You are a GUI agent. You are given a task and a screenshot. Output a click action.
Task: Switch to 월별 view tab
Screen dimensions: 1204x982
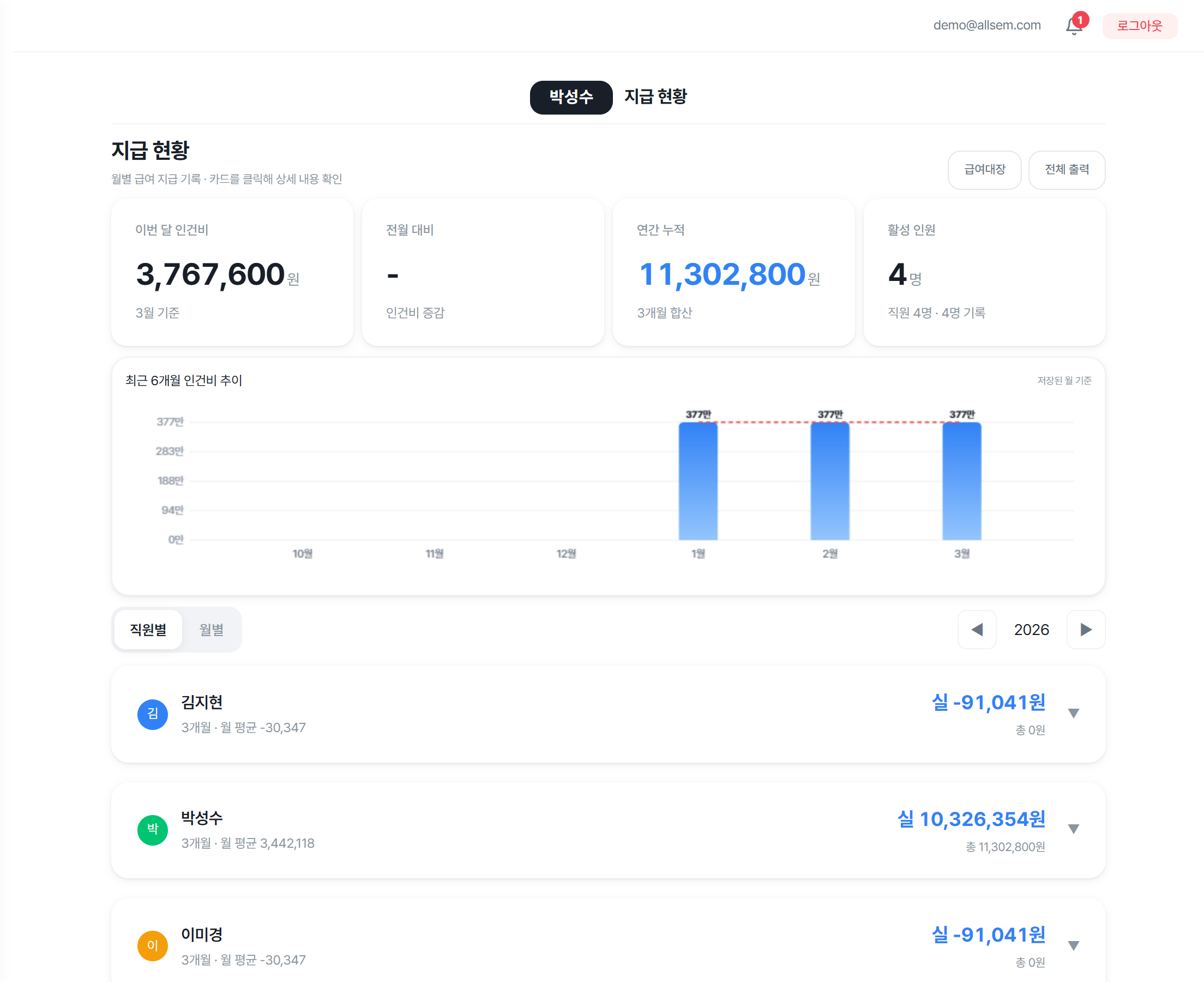(212, 630)
